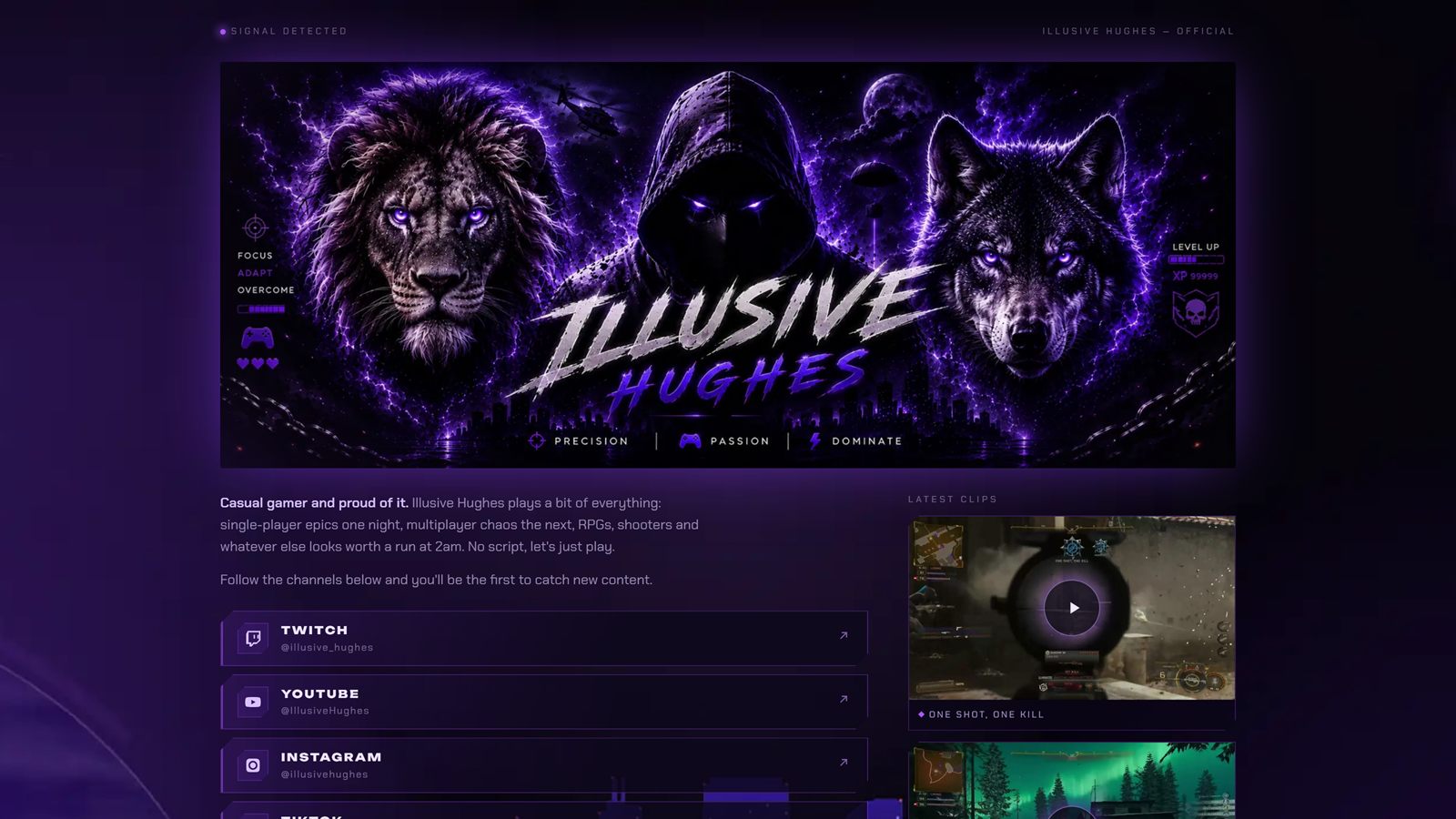Open the TWITCH channel link

[544, 638]
